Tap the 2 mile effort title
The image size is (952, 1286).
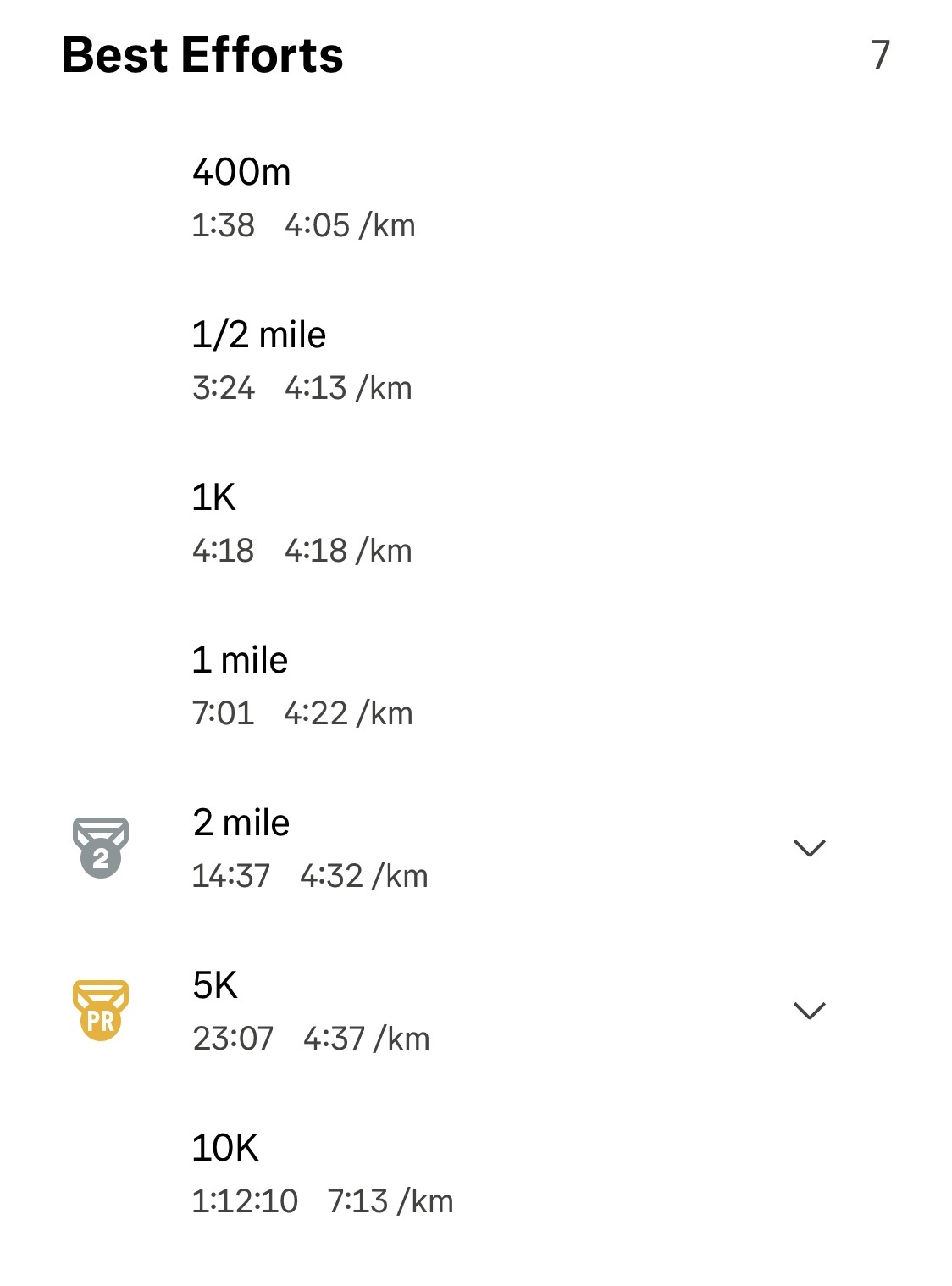pyautogui.click(x=241, y=823)
